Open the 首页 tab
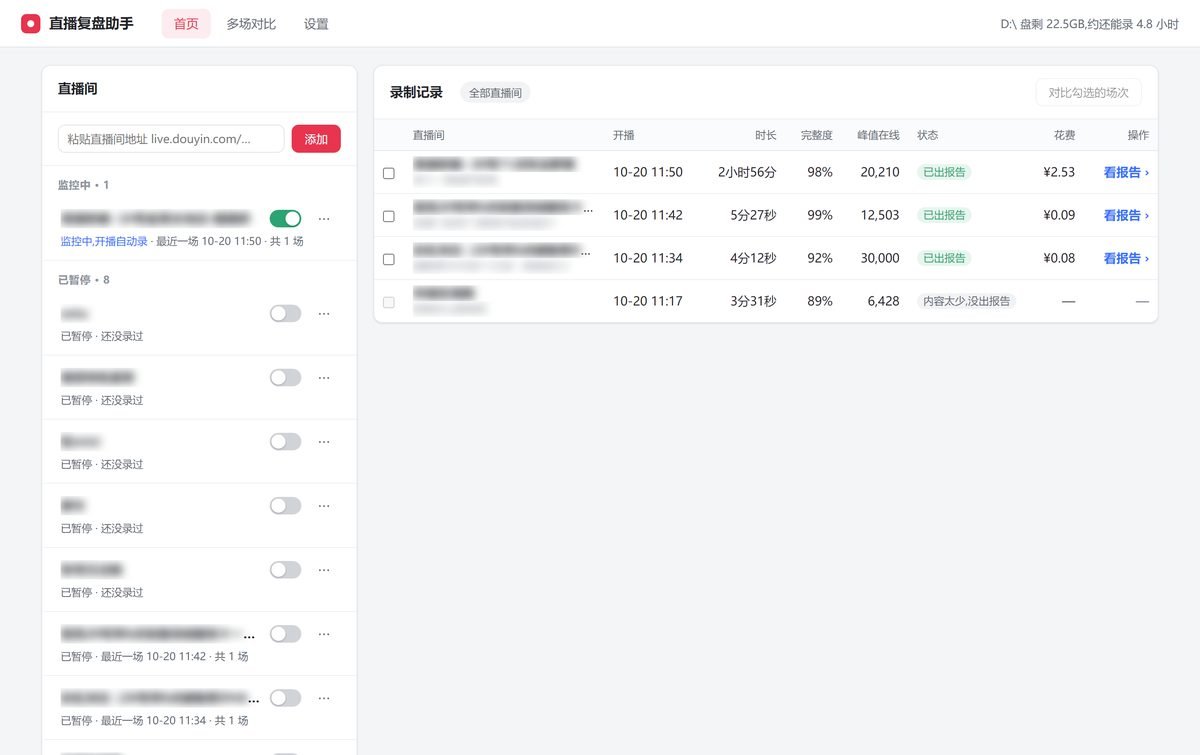 186,24
